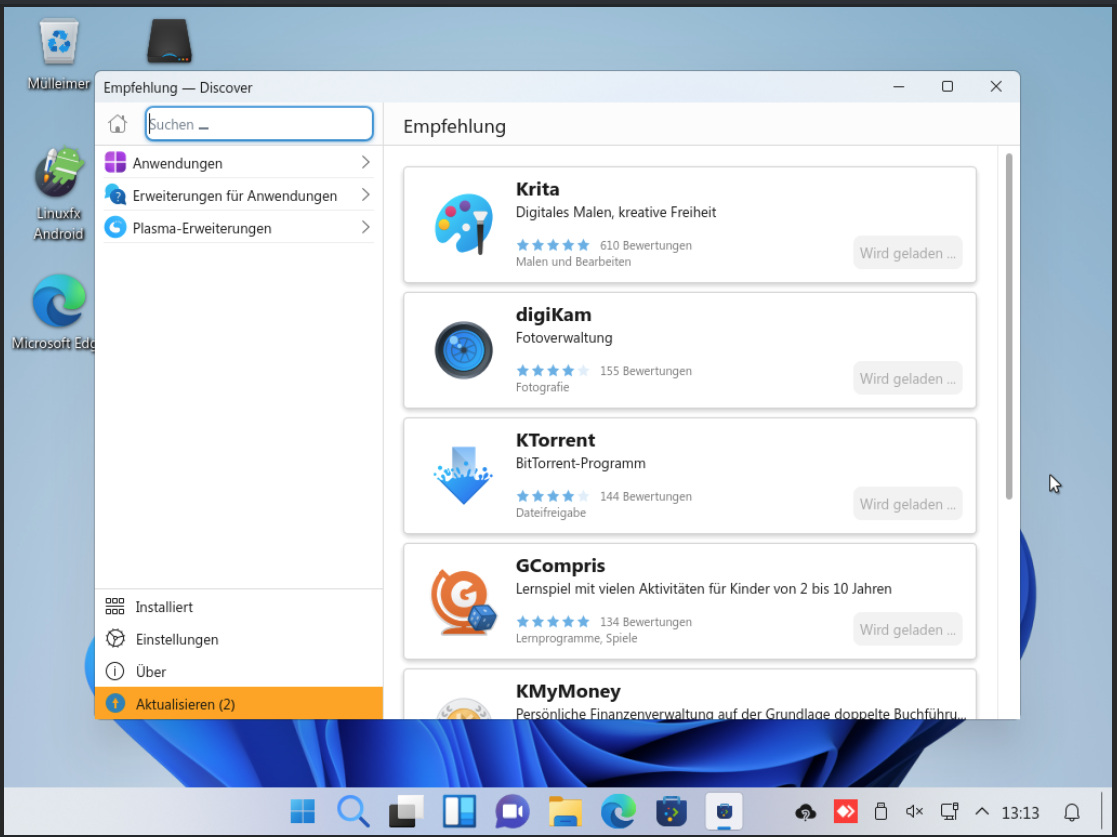Open the Krita palette app icon
Image resolution: width=1117 pixels, height=837 pixels.
(464, 224)
